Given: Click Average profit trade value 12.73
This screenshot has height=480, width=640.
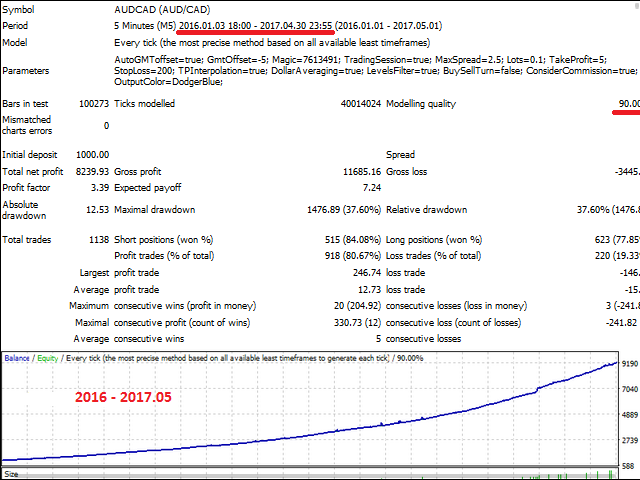Looking at the screenshot, I should click(369, 290).
